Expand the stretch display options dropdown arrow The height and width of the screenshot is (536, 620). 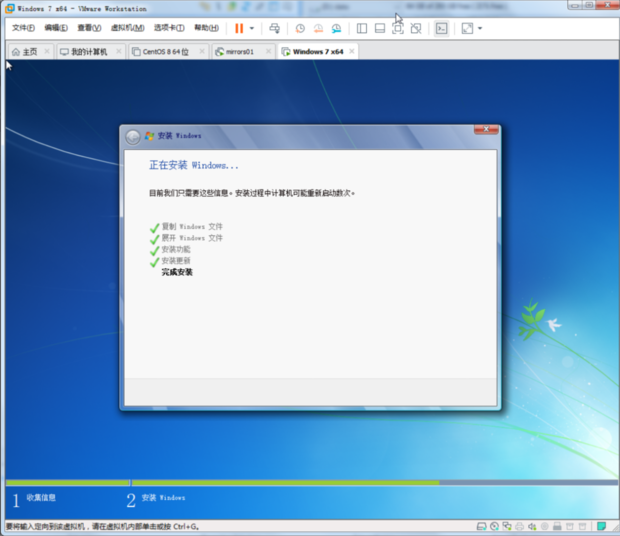tap(480, 28)
